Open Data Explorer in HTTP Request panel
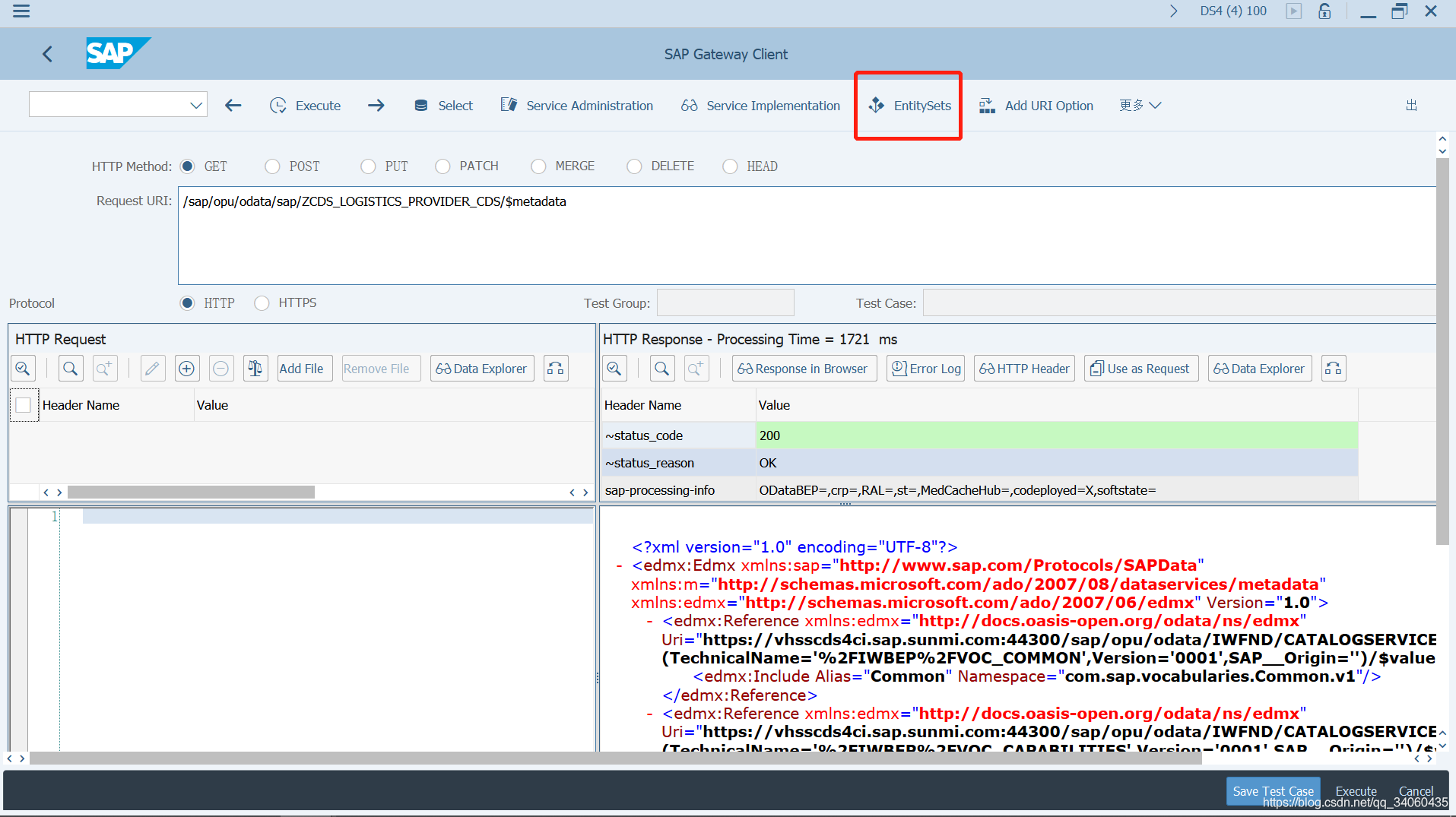The image size is (1456, 817). pos(482,369)
